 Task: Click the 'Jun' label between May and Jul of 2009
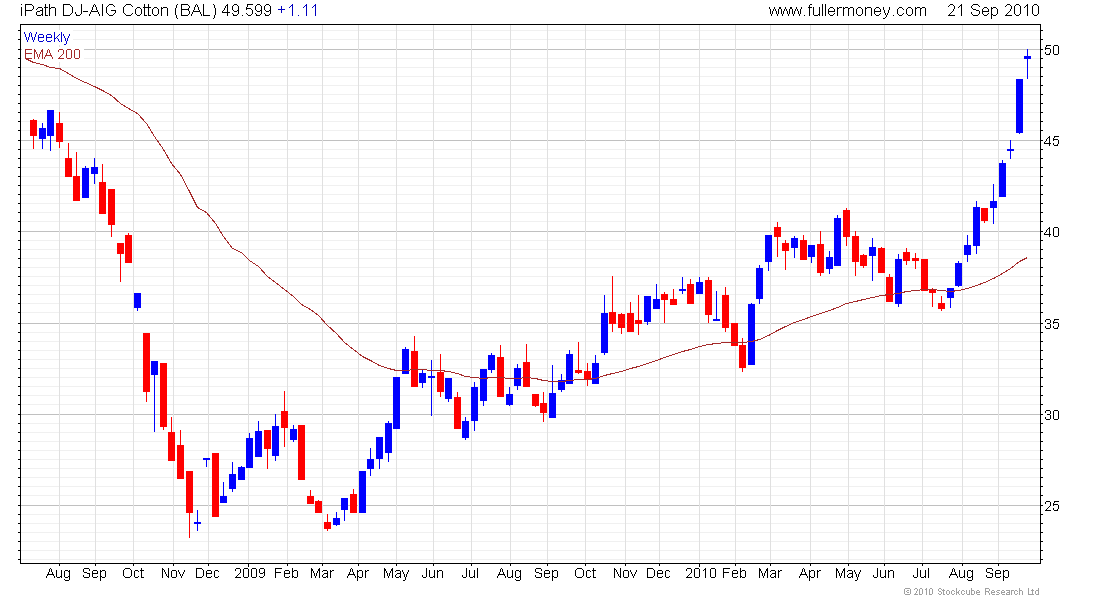tap(432, 573)
